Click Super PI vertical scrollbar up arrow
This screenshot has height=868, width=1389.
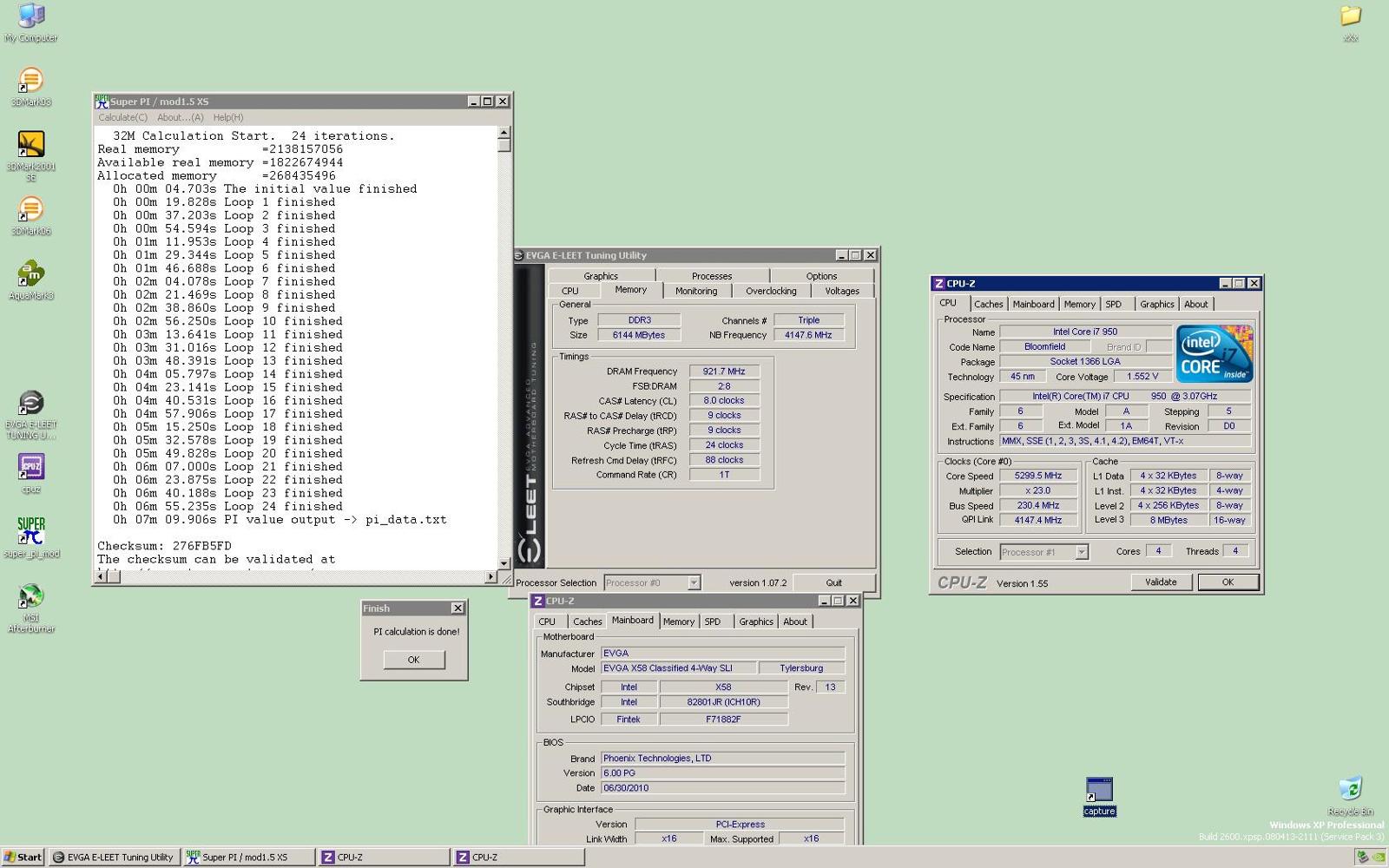coord(504,133)
